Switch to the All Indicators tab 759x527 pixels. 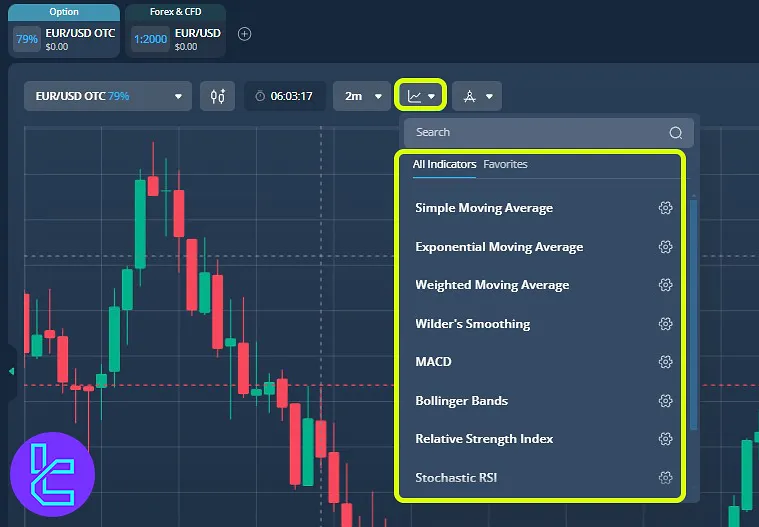pos(444,165)
